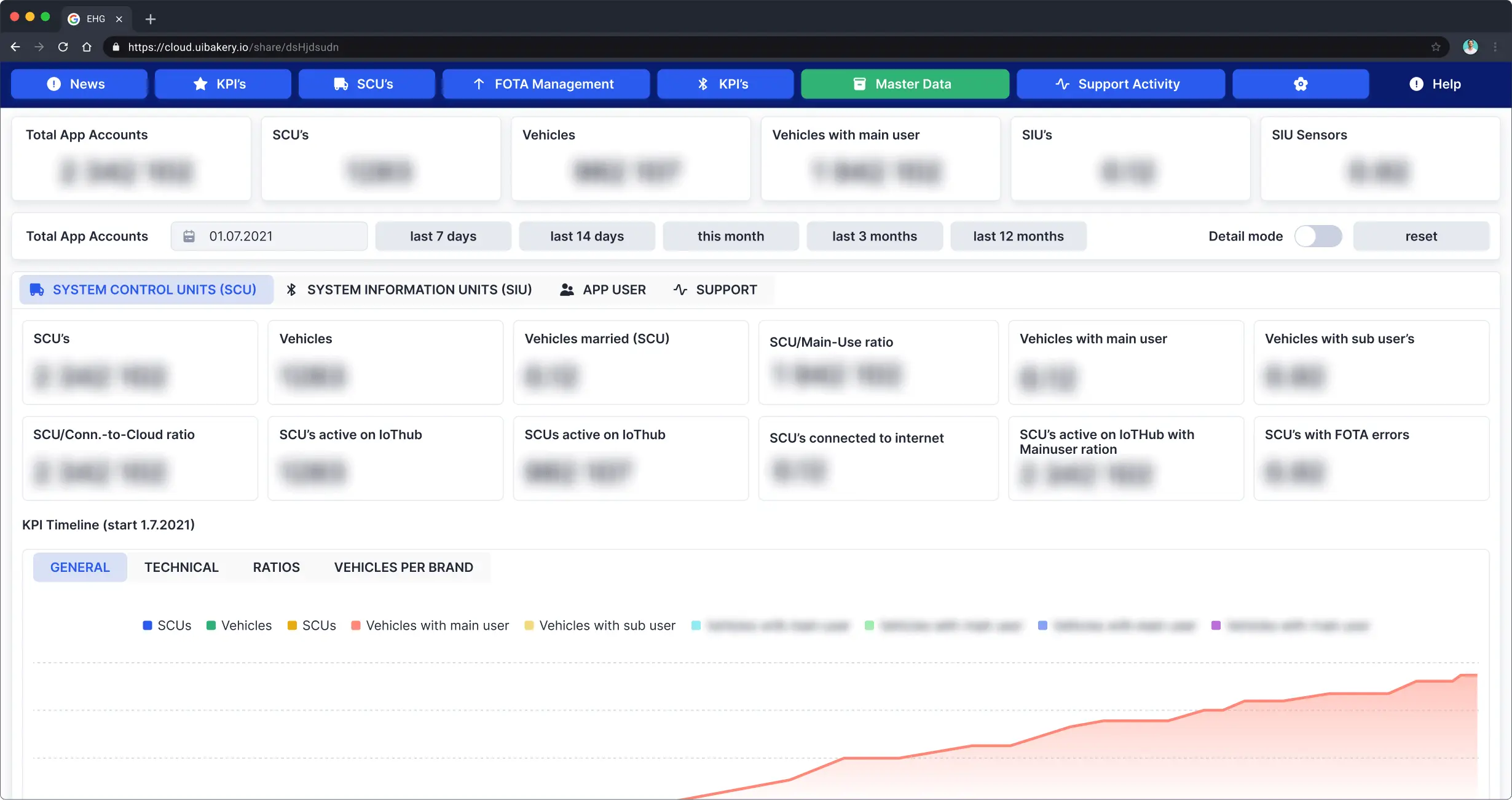Click the KPI Timeline (start 1.7.2021) heading
The width and height of the screenshot is (1512, 800).
tap(109, 525)
